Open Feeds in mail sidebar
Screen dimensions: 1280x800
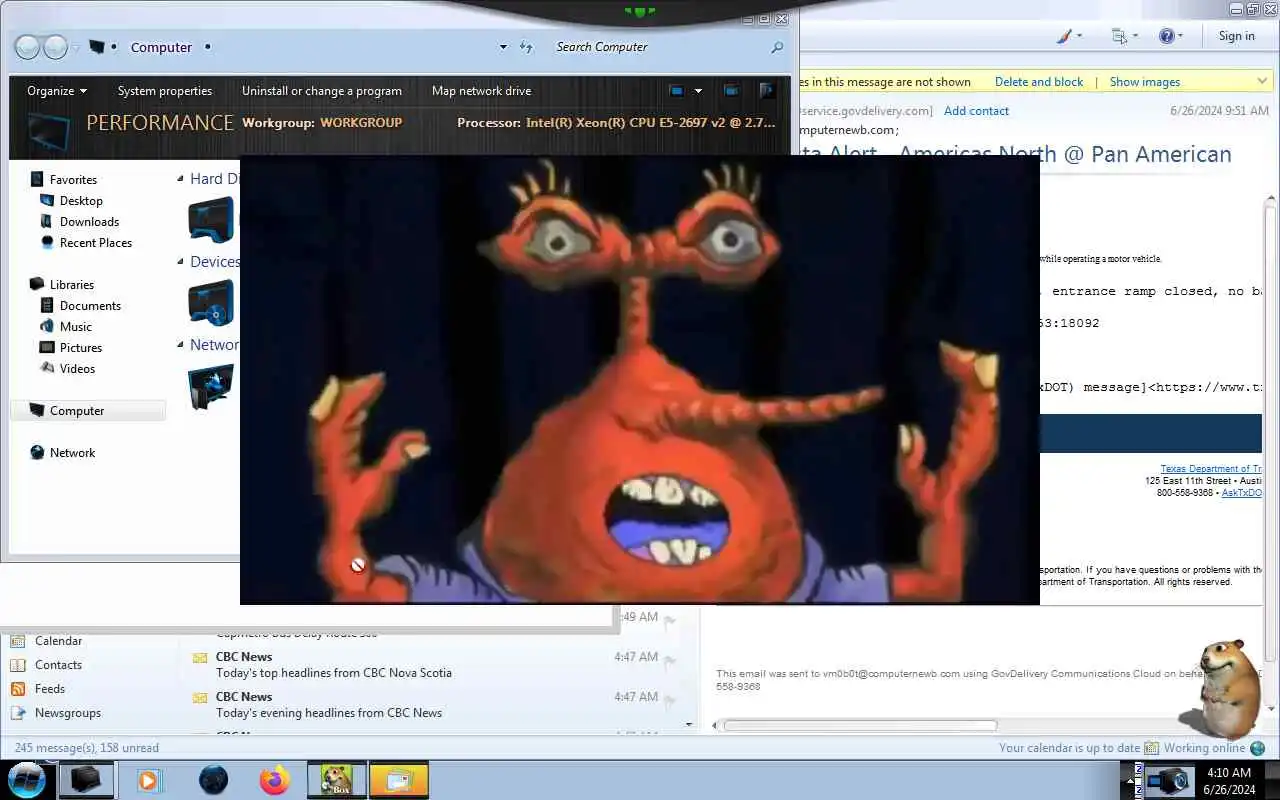(50, 689)
